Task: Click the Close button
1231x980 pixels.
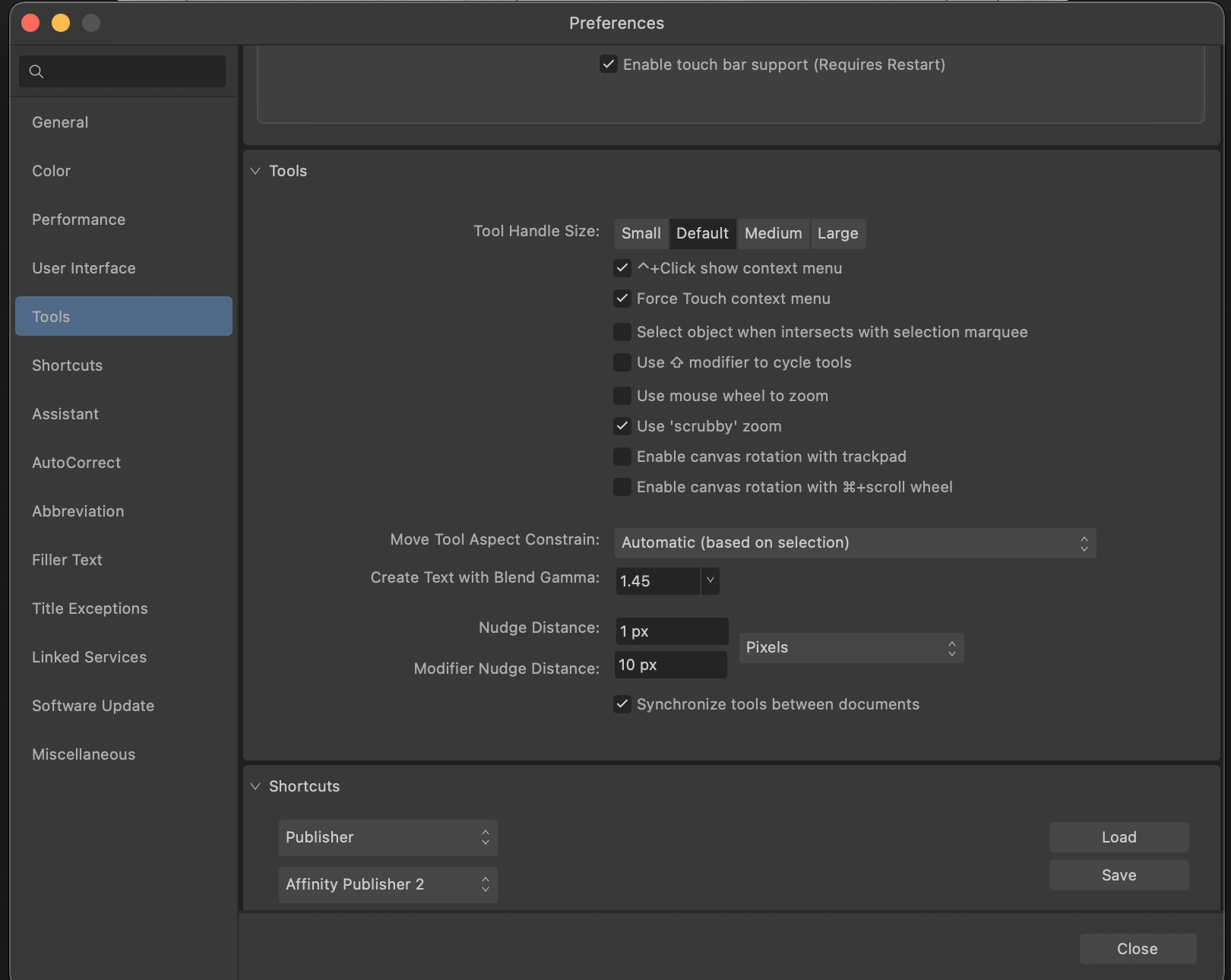Action: 1137,949
